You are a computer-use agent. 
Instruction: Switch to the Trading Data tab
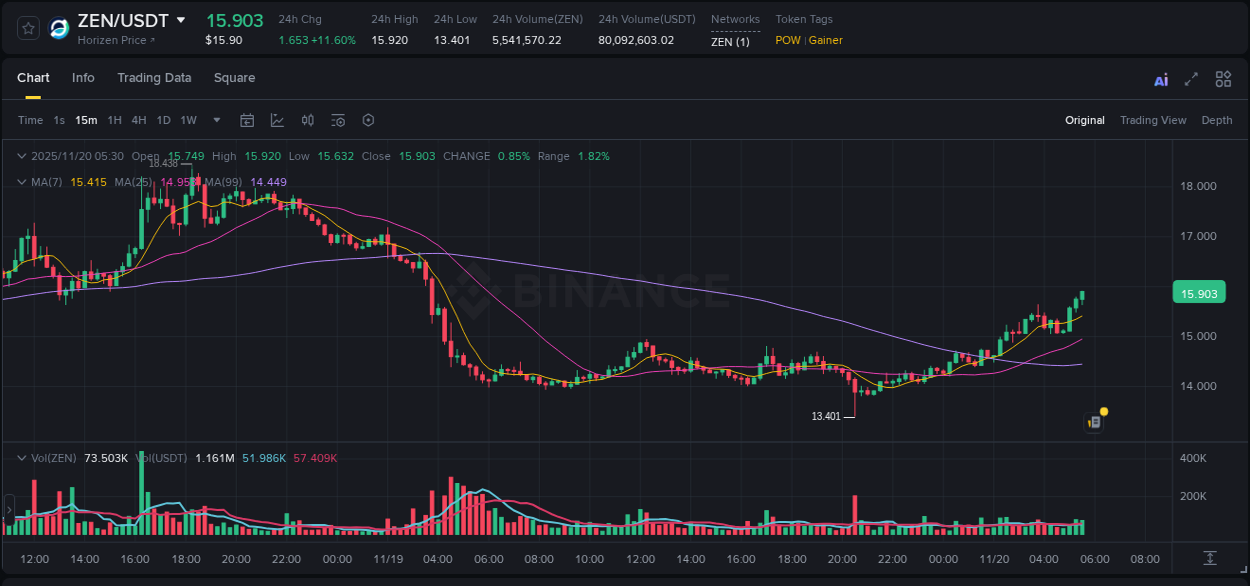click(x=154, y=78)
